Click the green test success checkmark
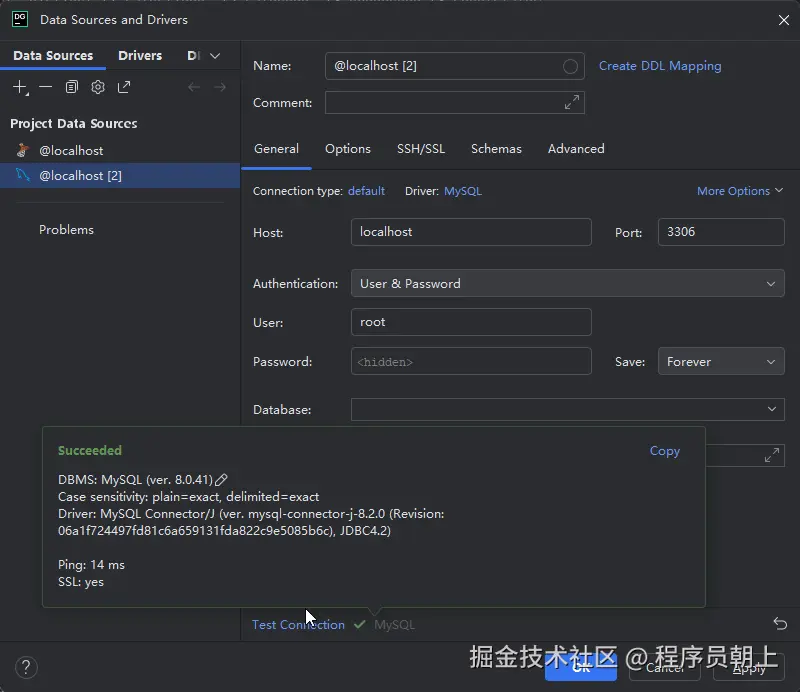This screenshot has width=800, height=692. (359, 624)
